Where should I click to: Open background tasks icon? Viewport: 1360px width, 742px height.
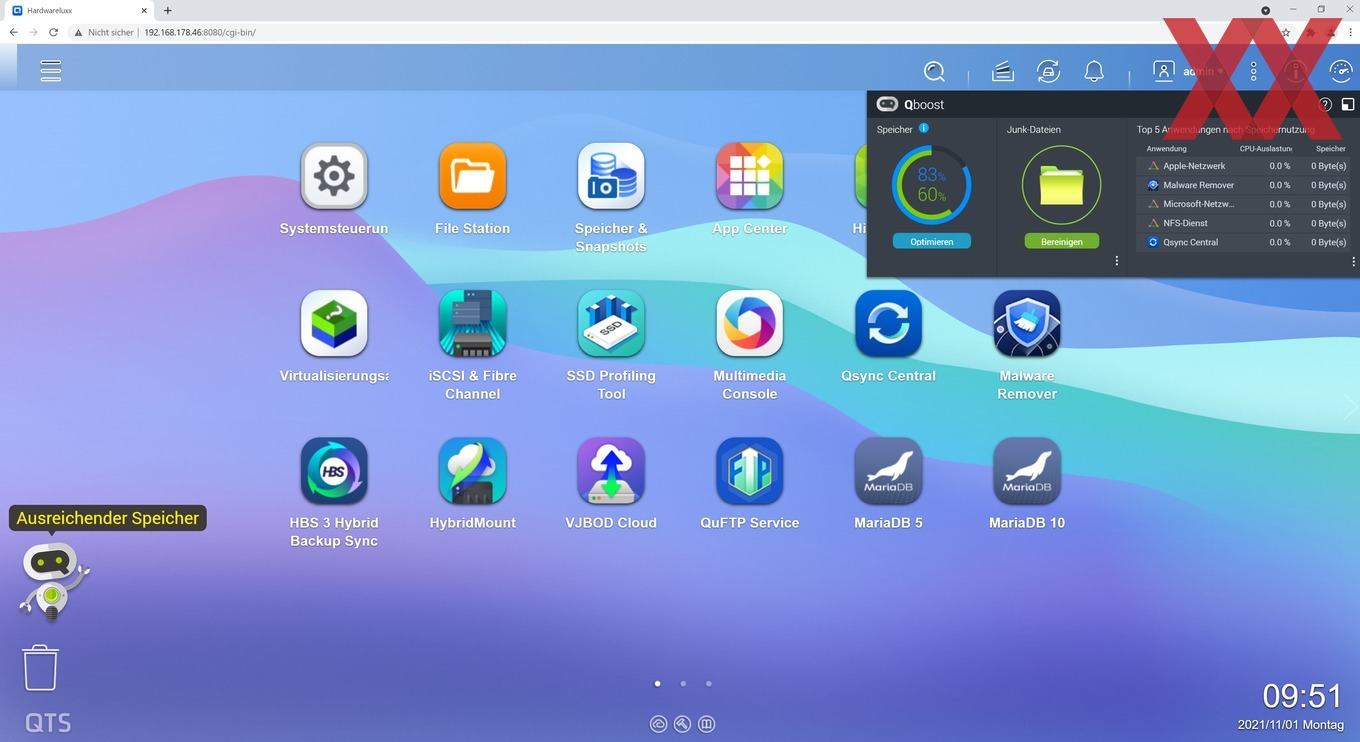tap(1002, 71)
